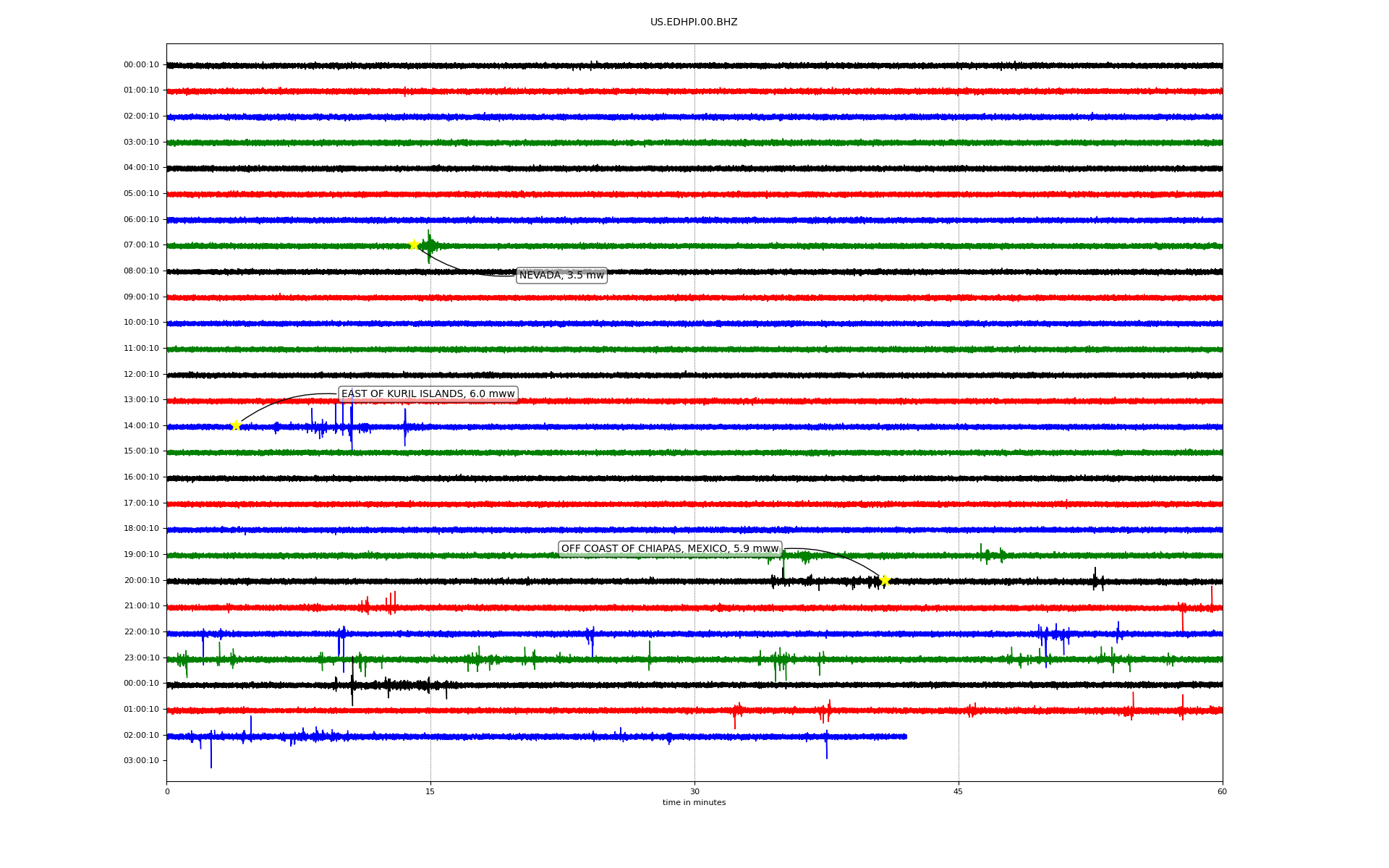
Task: Click the 04:00:10 row label
Action: click(141, 168)
